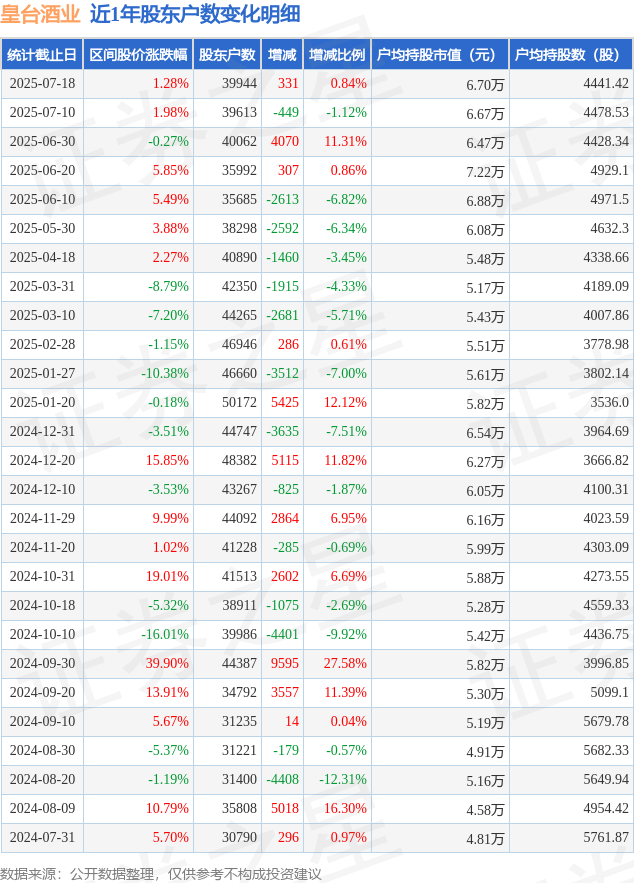Select the 2024-12-20 date row
The height and width of the screenshot is (883, 634).
[x=317, y=461]
